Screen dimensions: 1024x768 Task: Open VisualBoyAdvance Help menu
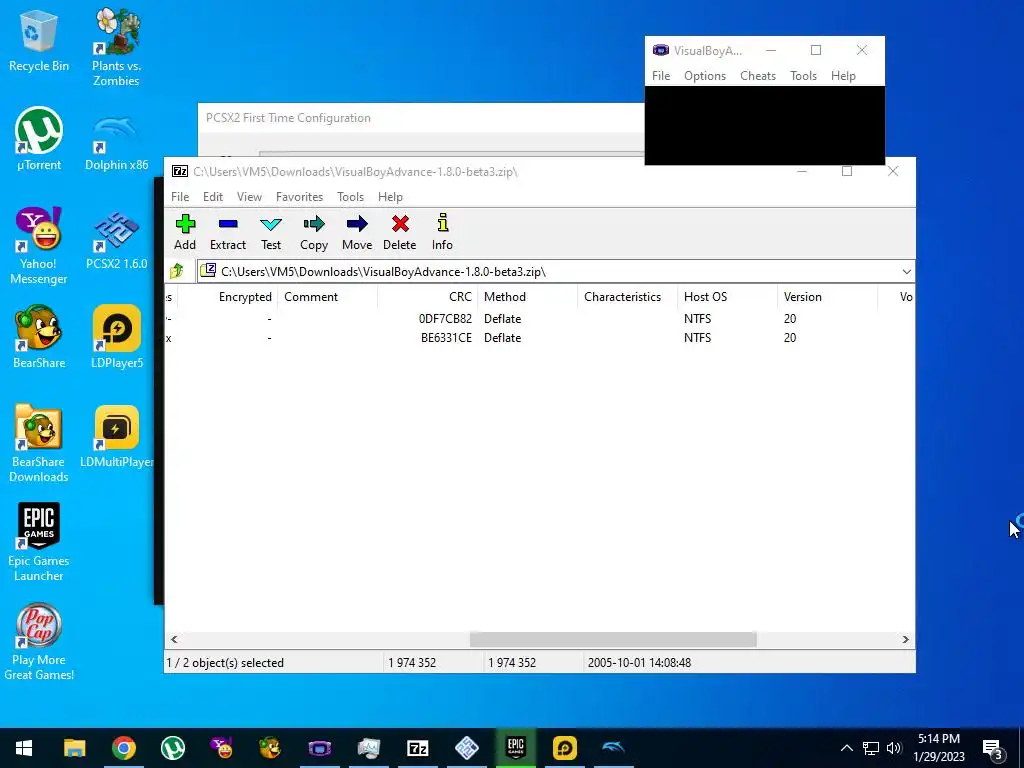point(843,76)
